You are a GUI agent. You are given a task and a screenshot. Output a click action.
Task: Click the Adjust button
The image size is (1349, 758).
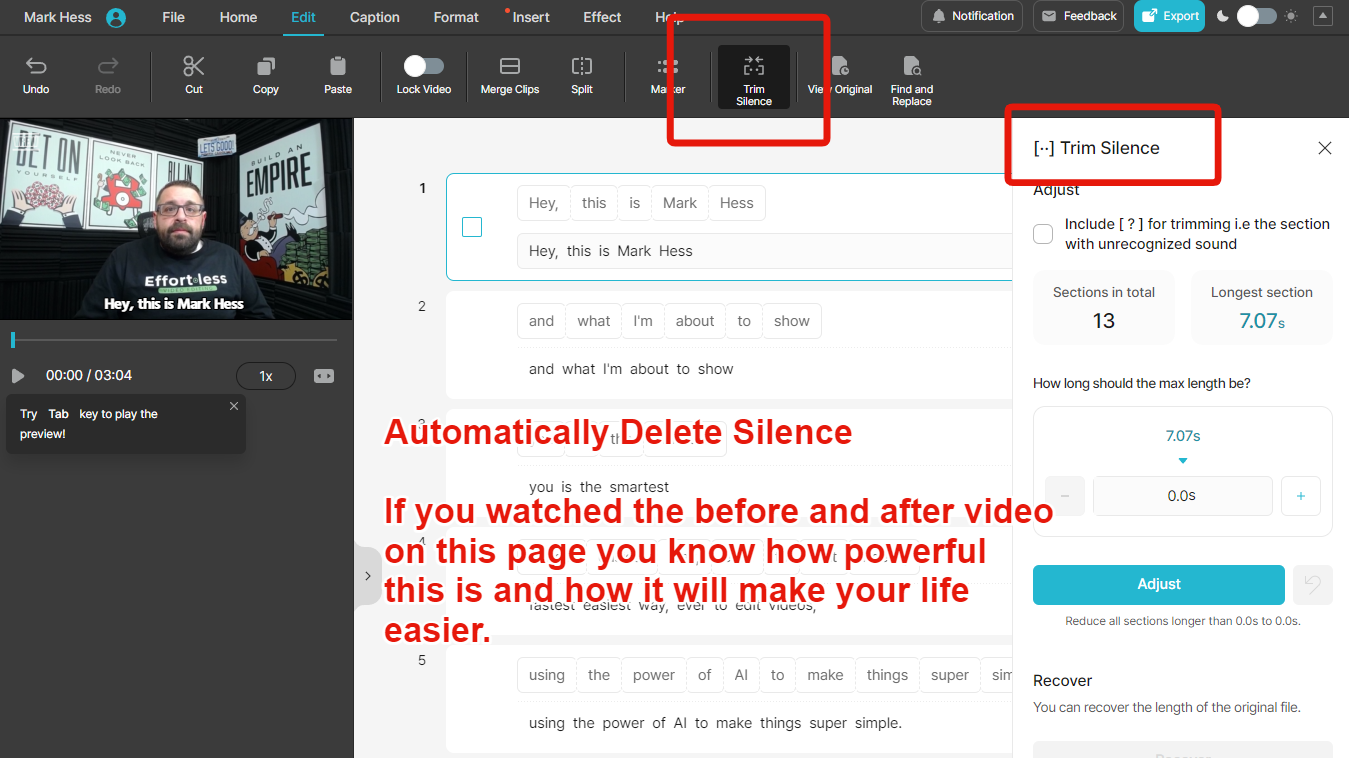[1158, 584]
